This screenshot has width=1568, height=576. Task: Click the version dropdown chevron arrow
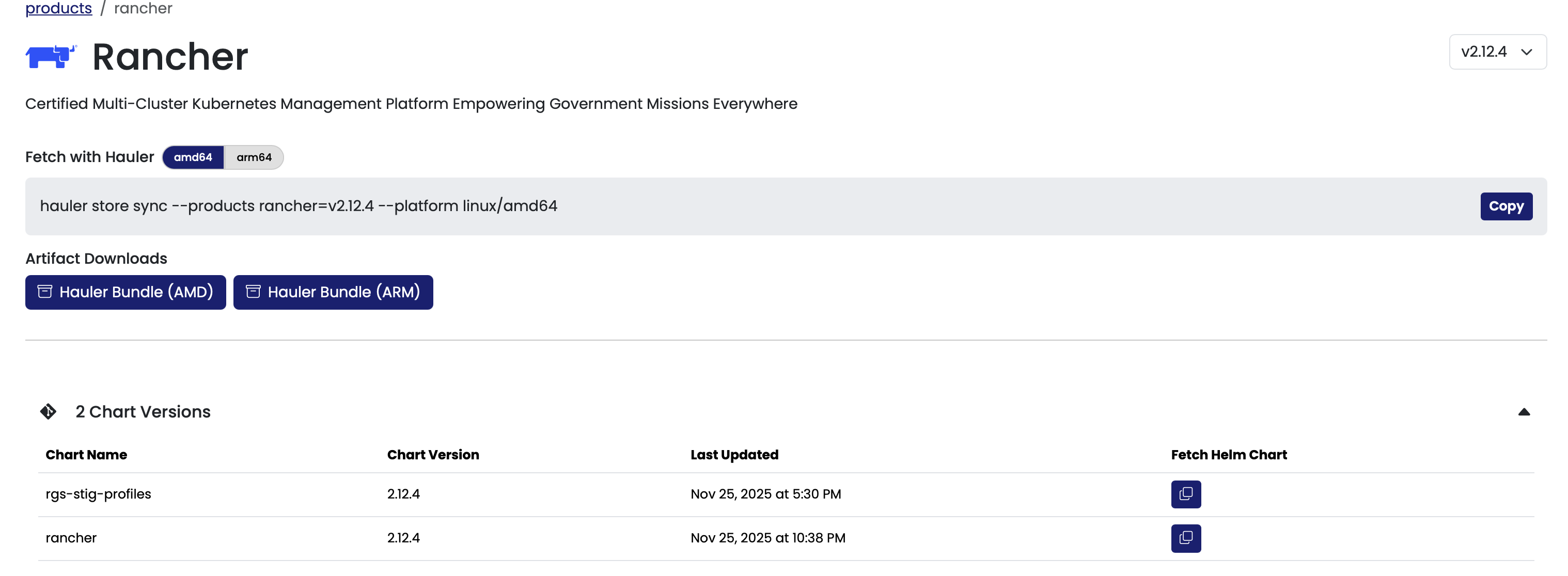point(1526,52)
